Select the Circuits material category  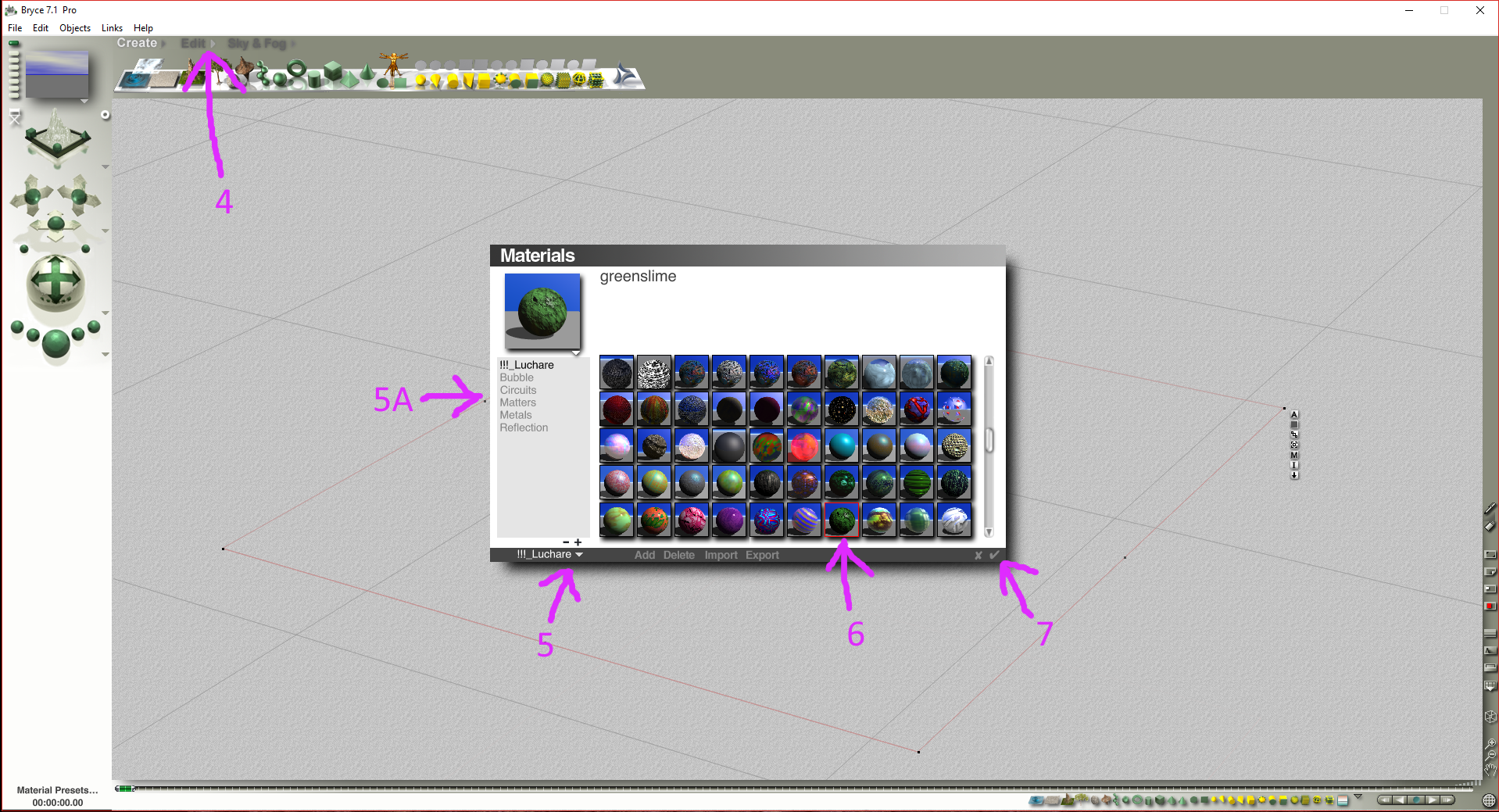(518, 390)
